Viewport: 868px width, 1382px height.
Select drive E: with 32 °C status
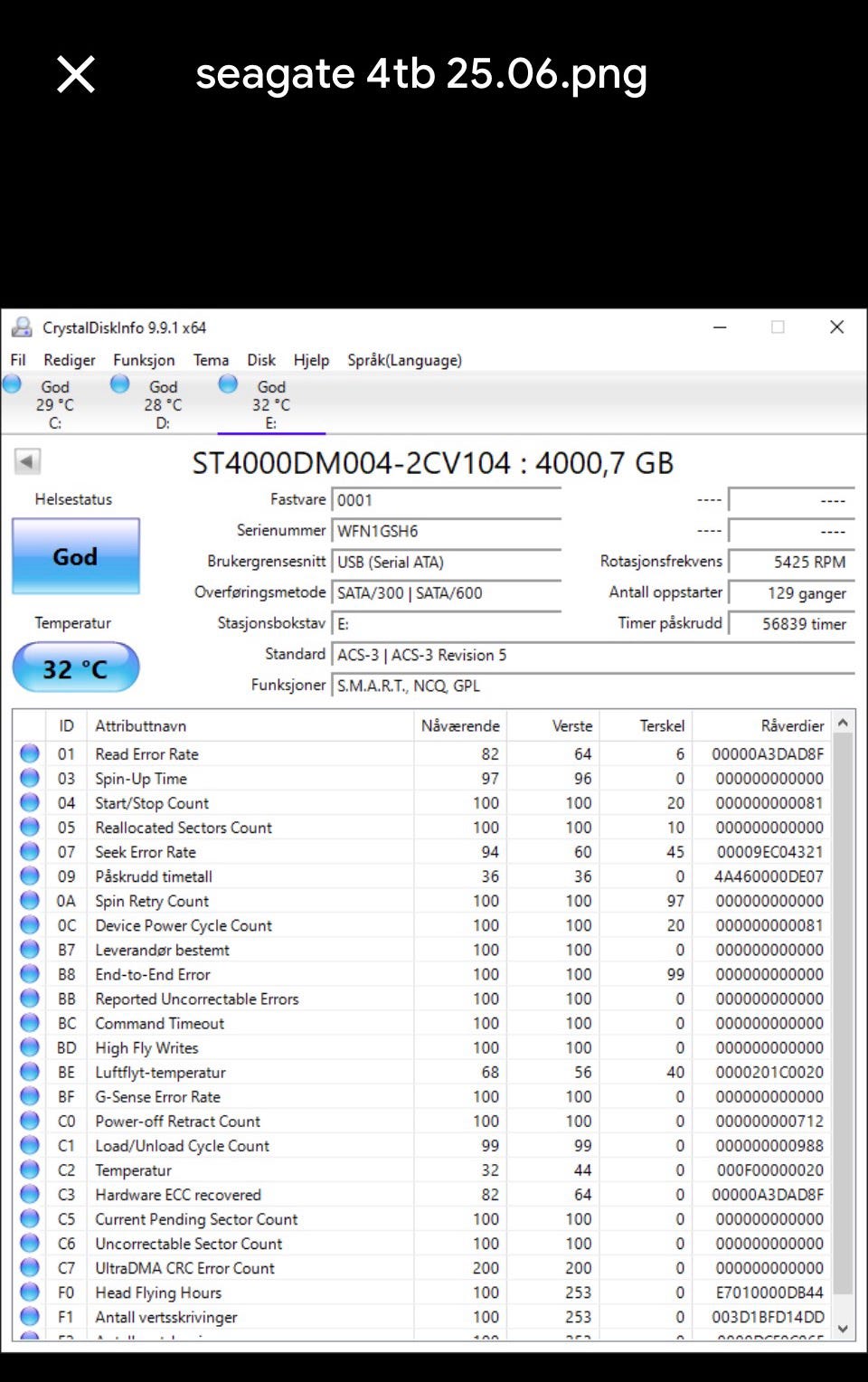click(271, 404)
